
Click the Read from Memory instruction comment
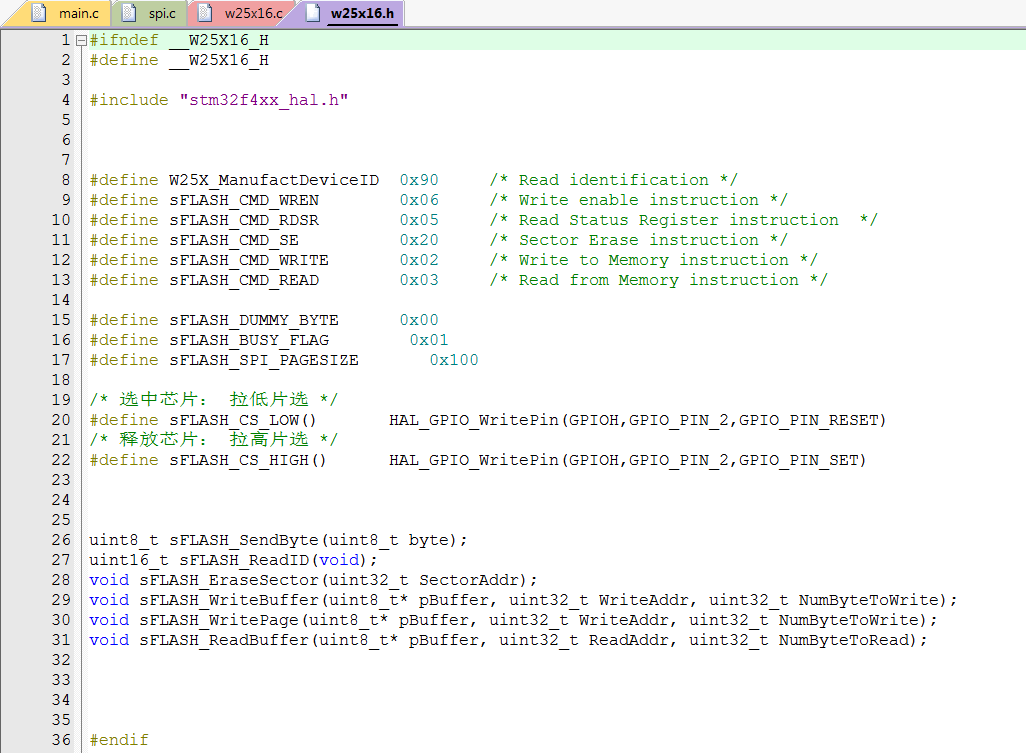(x=658, y=280)
